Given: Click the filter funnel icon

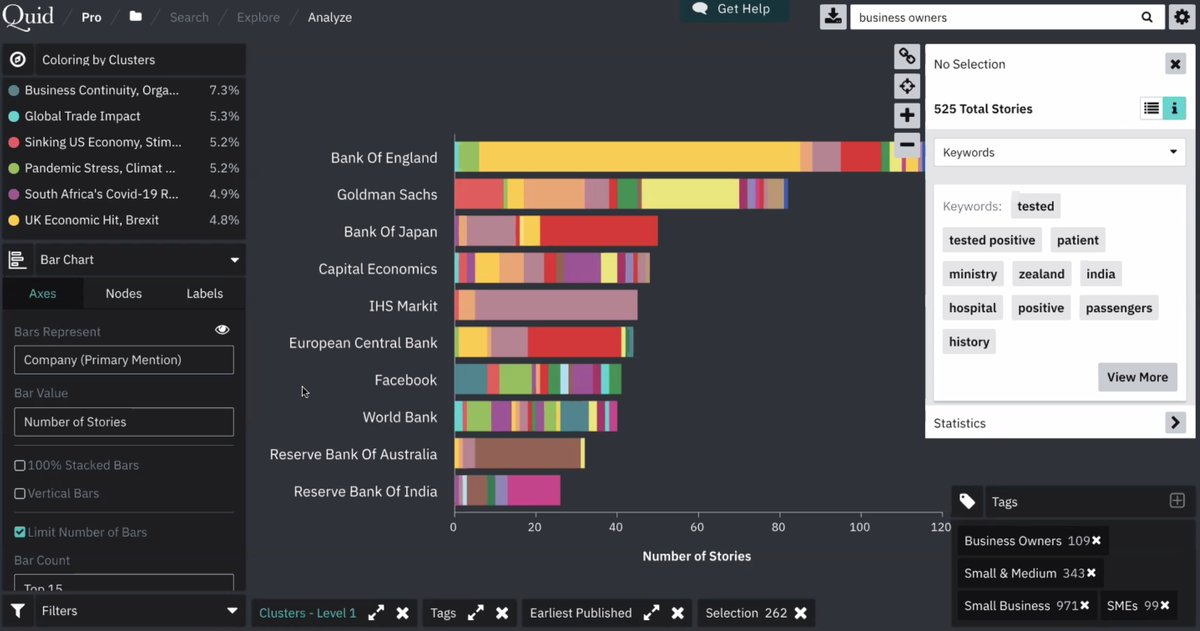Looking at the screenshot, I should click(18, 611).
